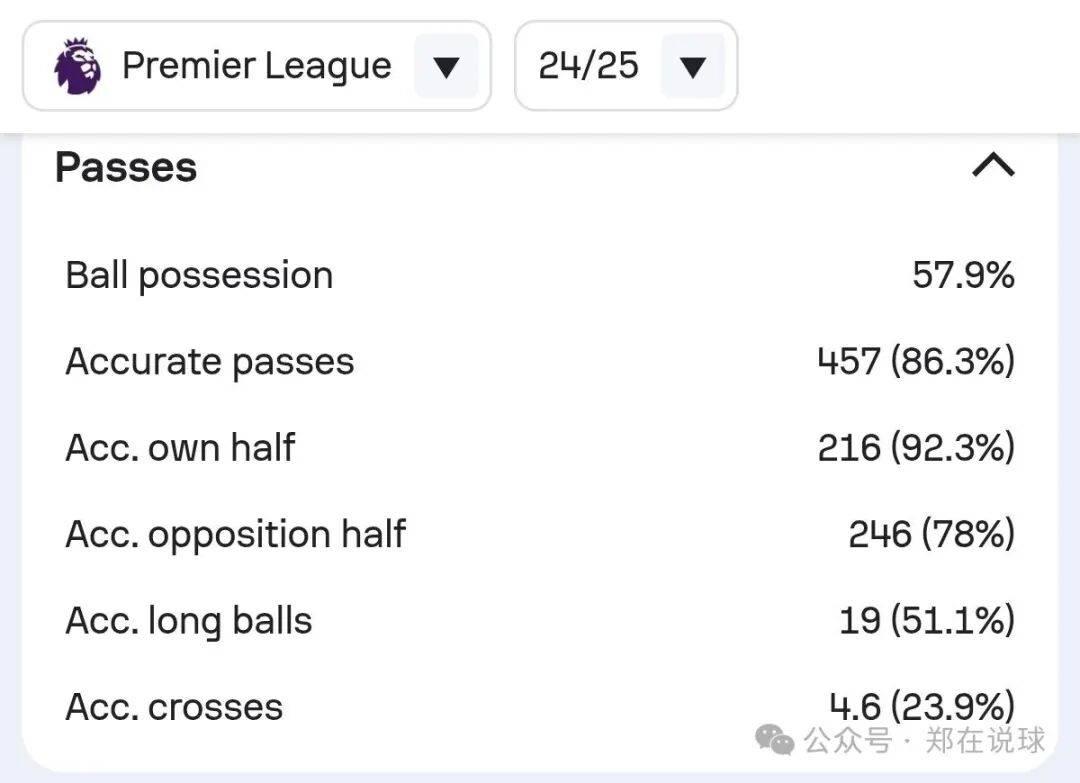Click the 457 (86.3%) passes value
This screenshot has height=783, width=1080.
pyautogui.click(x=915, y=361)
